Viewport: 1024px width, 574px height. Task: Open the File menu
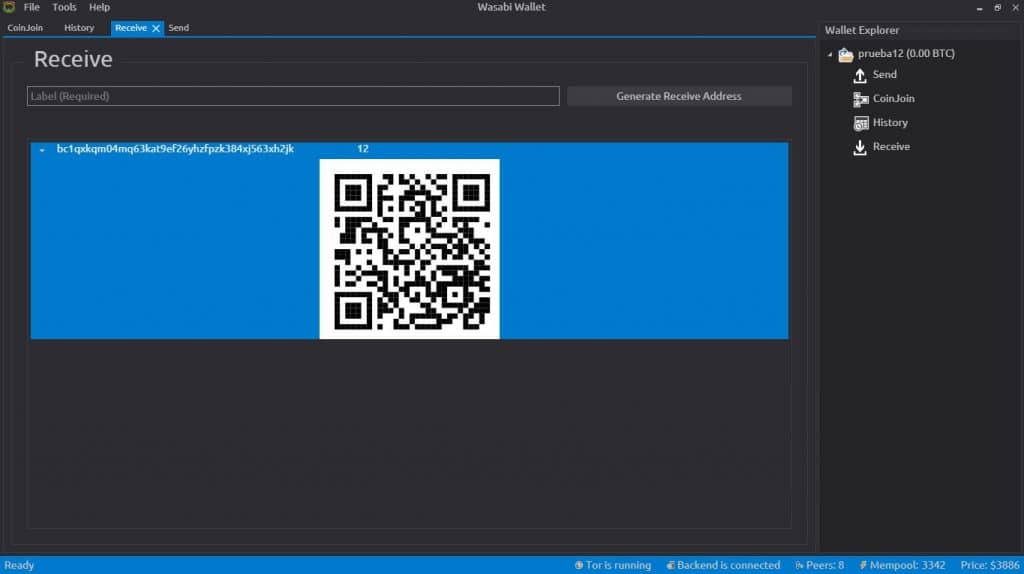point(32,7)
